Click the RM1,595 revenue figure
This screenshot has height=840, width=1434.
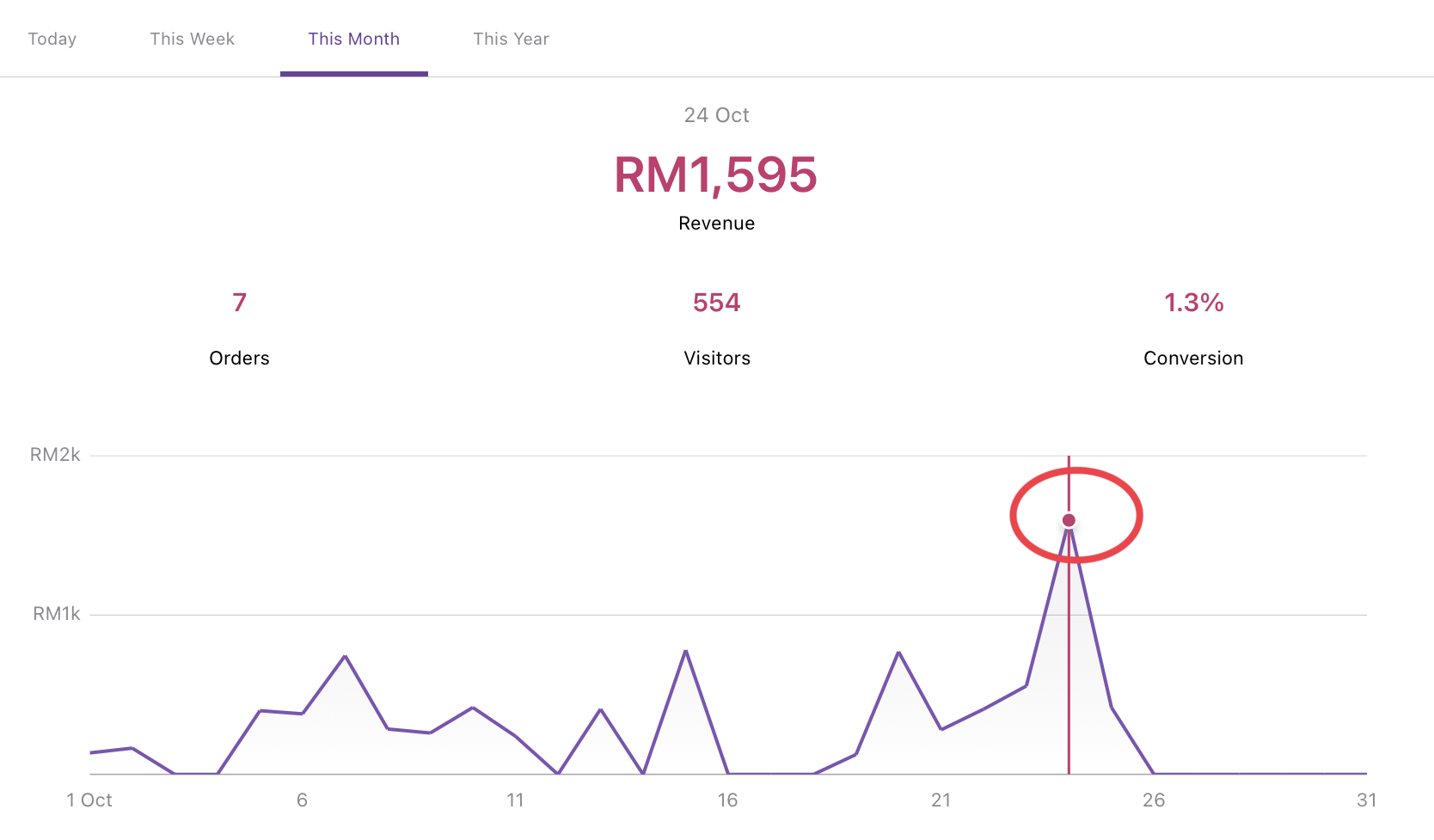click(715, 175)
